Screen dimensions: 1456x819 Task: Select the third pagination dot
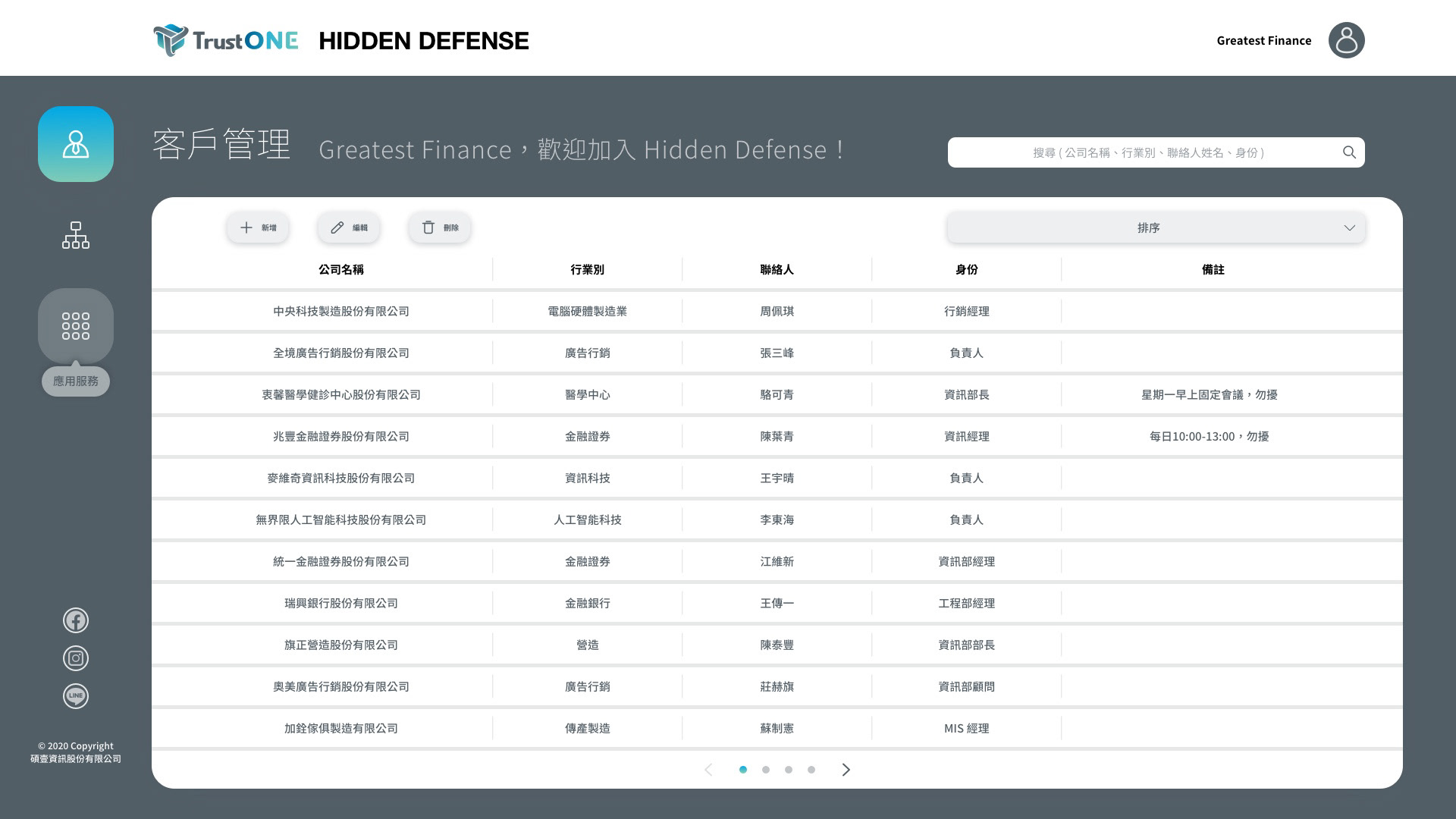(789, 770)
